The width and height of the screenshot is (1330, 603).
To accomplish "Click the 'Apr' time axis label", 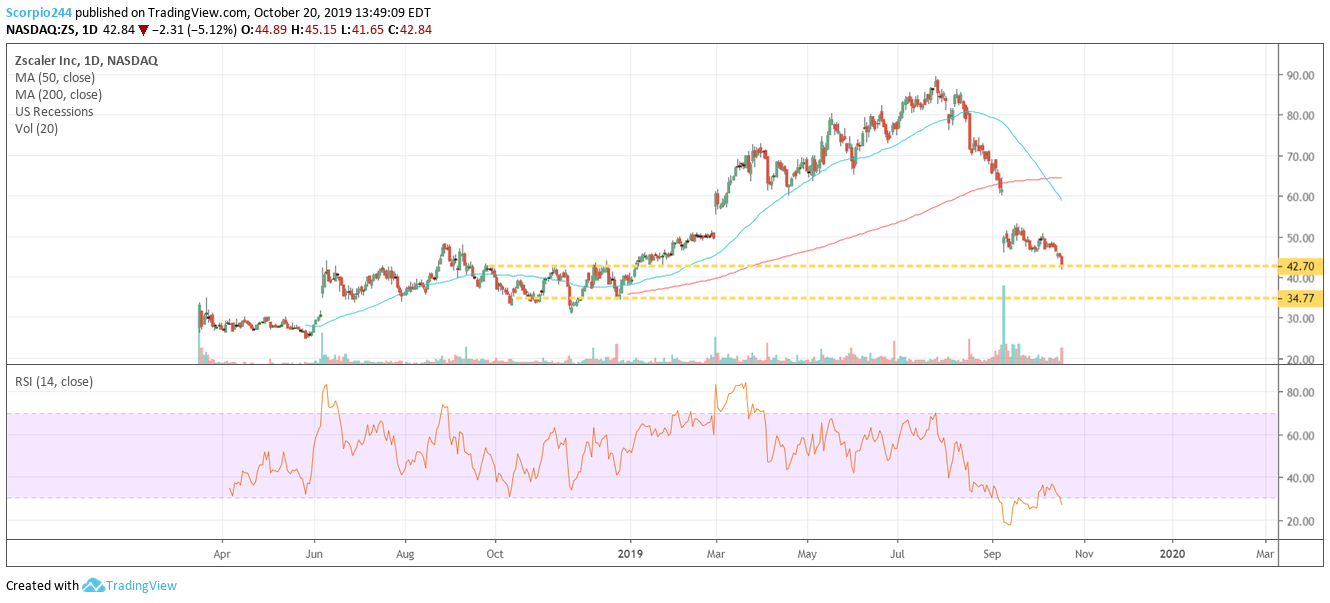I will [x=222, y=552].
